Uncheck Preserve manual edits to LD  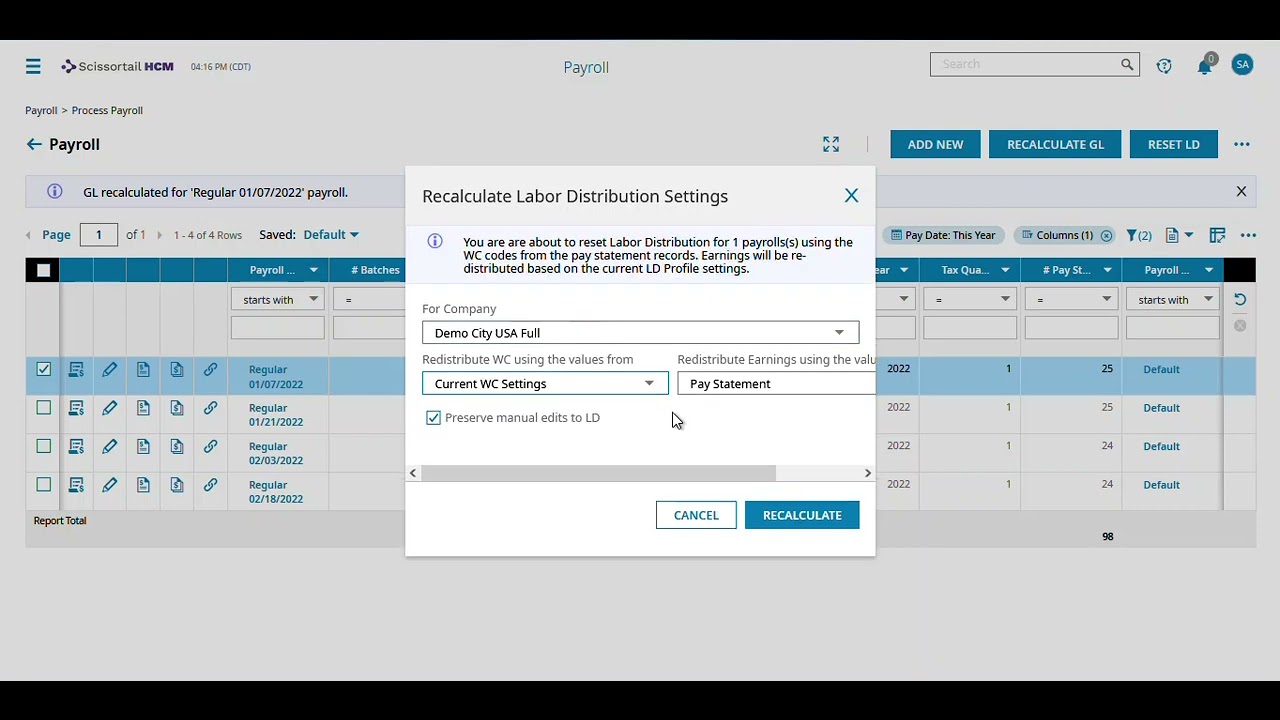(x=433, y=417)
